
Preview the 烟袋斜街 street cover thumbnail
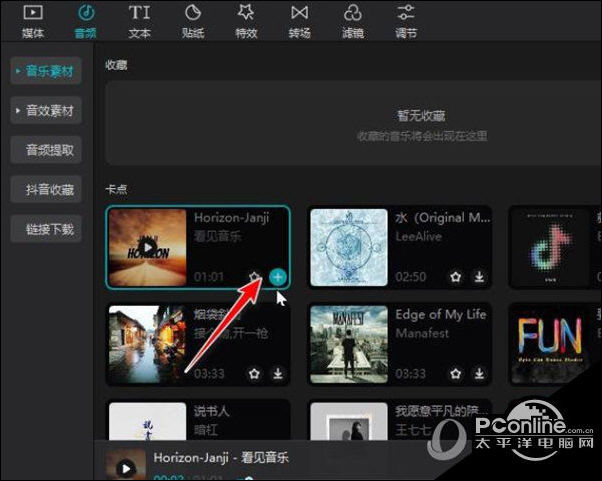147,344
